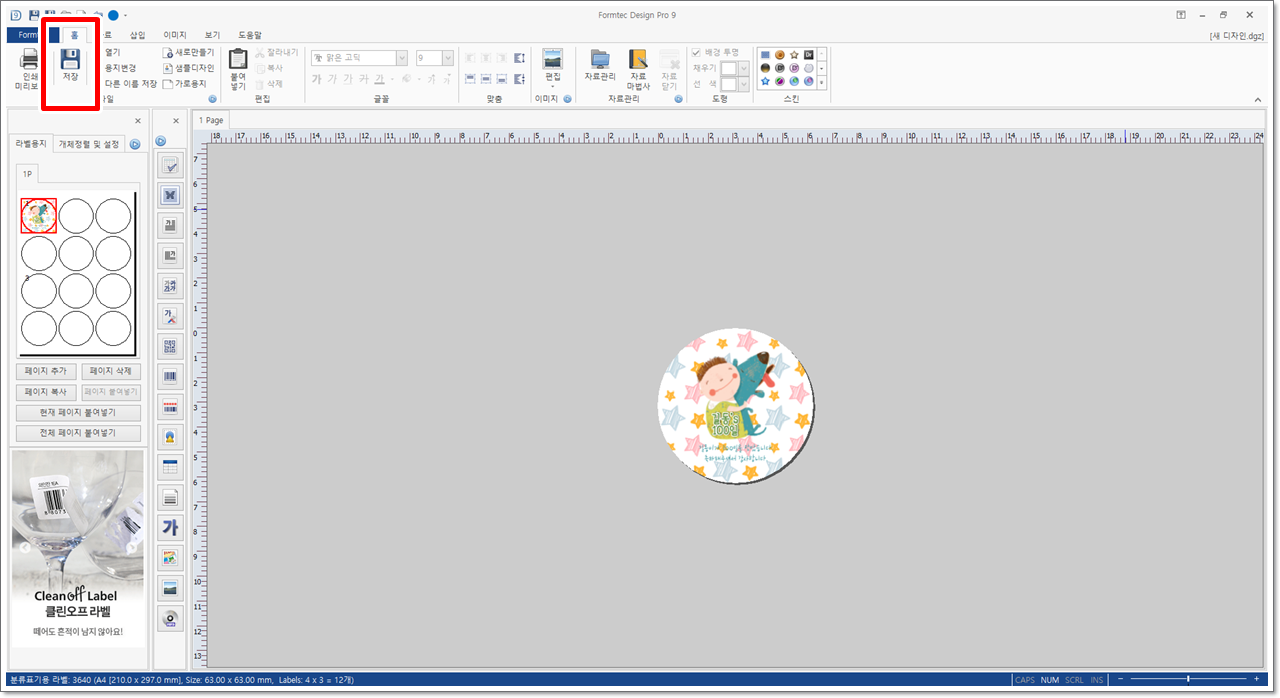Select the barcode tool in side toolbar
This screenshot has height=698, width=1280.
pyautogui.click(x=170, y=378)
